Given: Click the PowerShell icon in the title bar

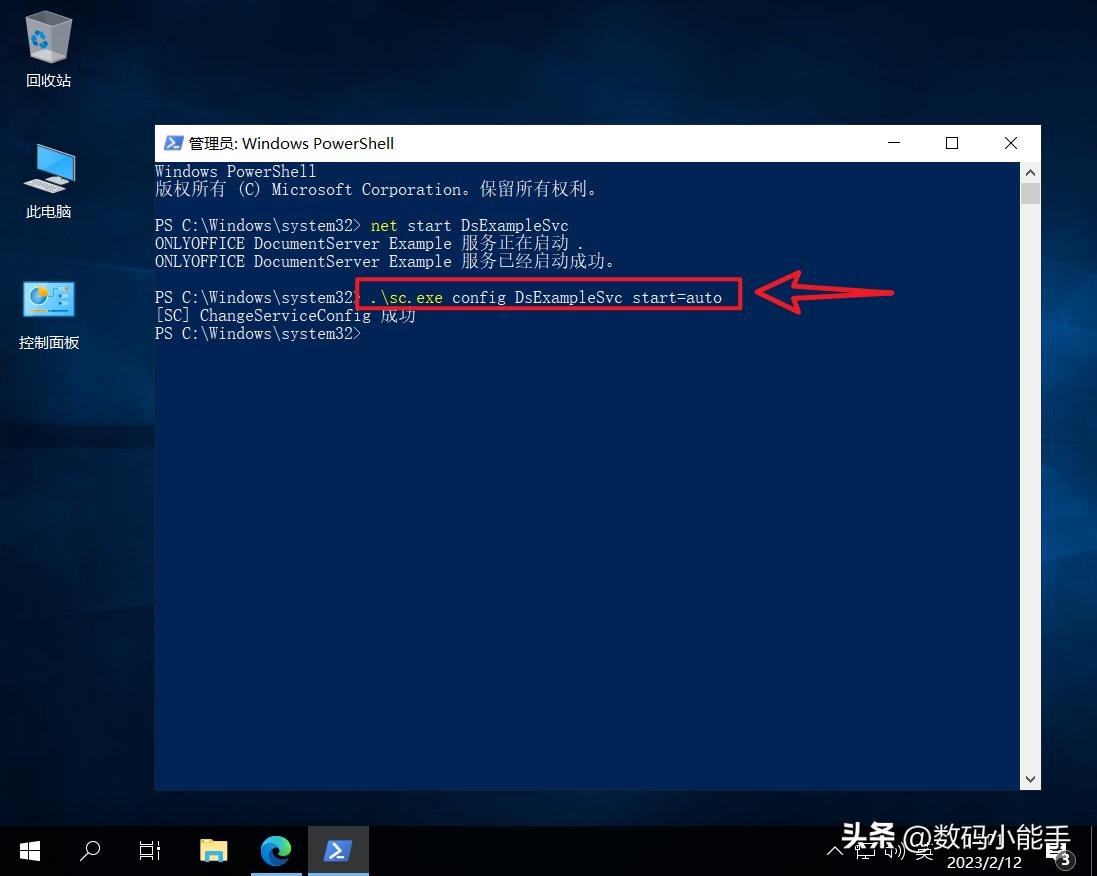Looking at the screenshot, I should [x=173, y=143].
